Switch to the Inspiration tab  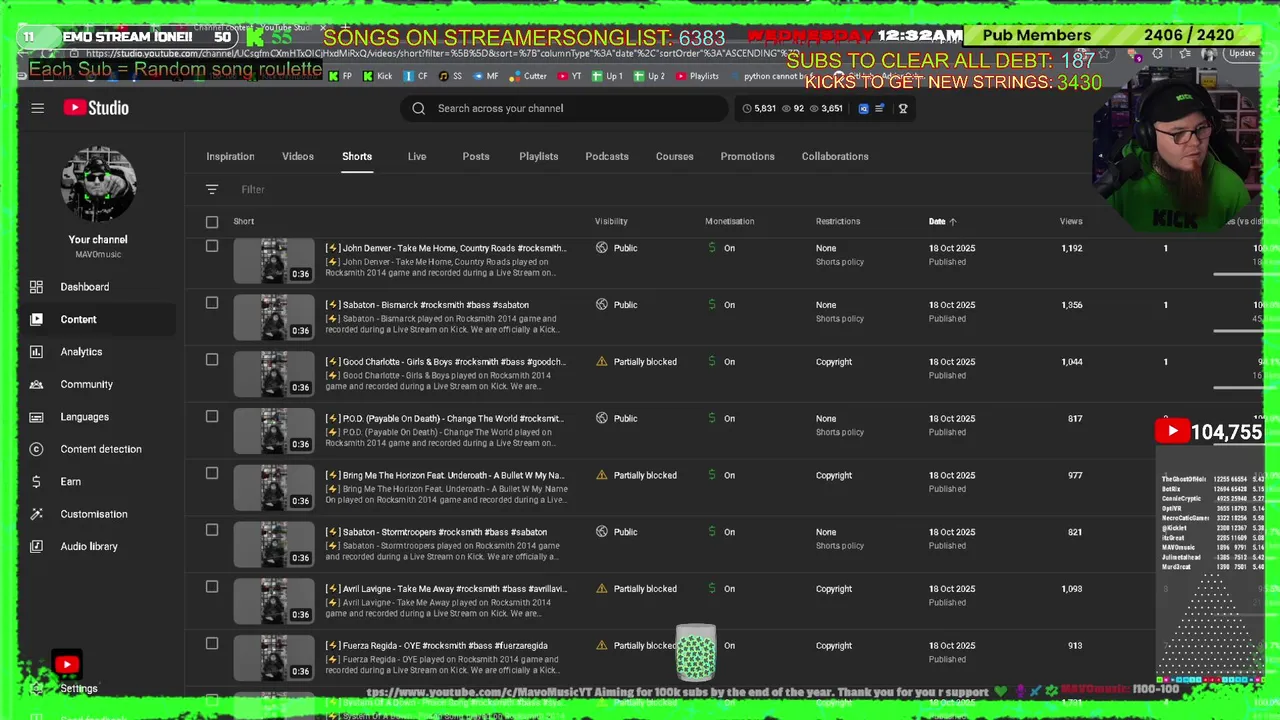(x=230, y=156)
